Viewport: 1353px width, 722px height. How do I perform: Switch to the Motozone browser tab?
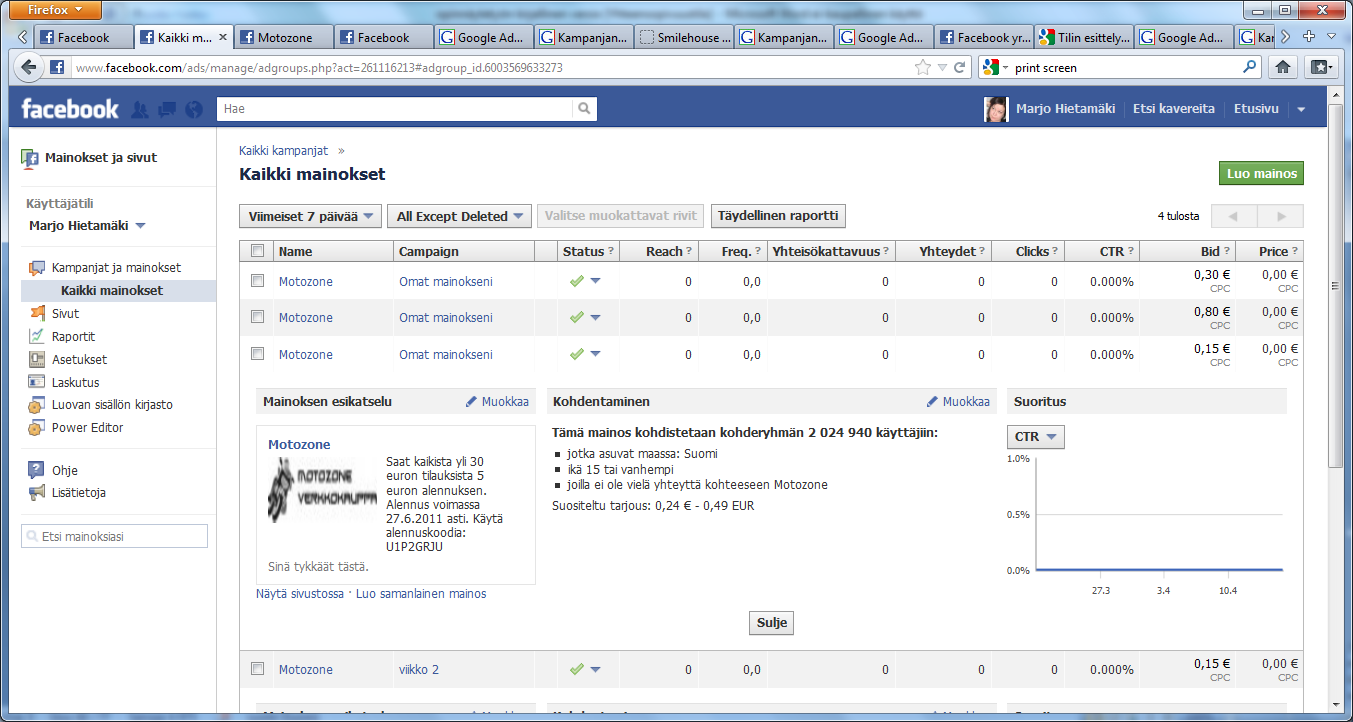point(284,37)
